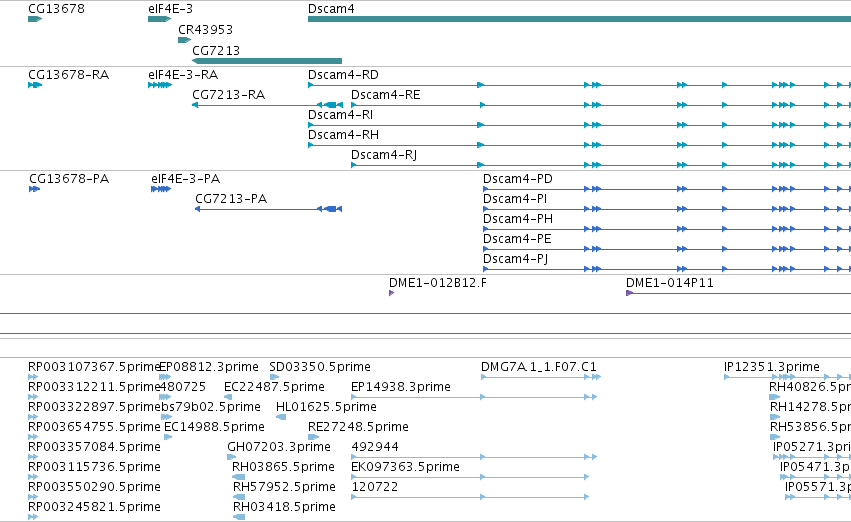The width and height of the screenshot is (851, 522).
Task: Click EST RH40826.5prime label
Action: pos(810,387)
